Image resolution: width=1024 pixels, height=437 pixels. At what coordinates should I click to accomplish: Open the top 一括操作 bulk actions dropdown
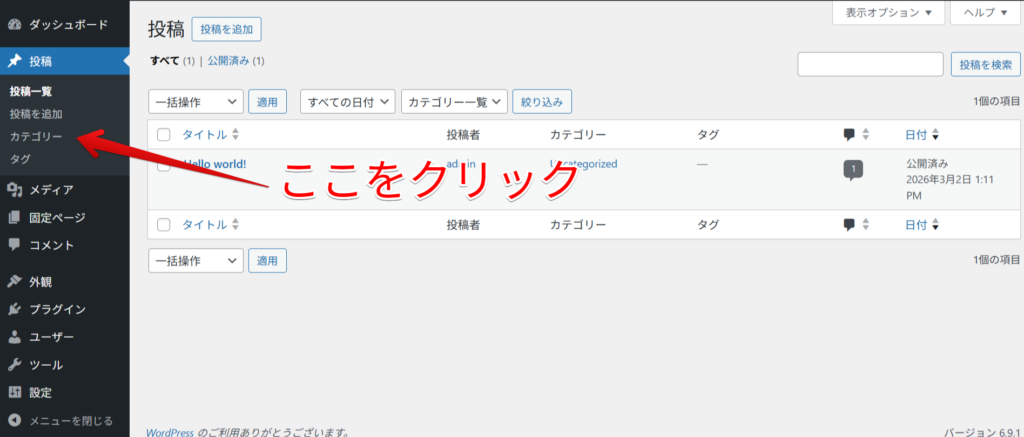pos(195,101)
